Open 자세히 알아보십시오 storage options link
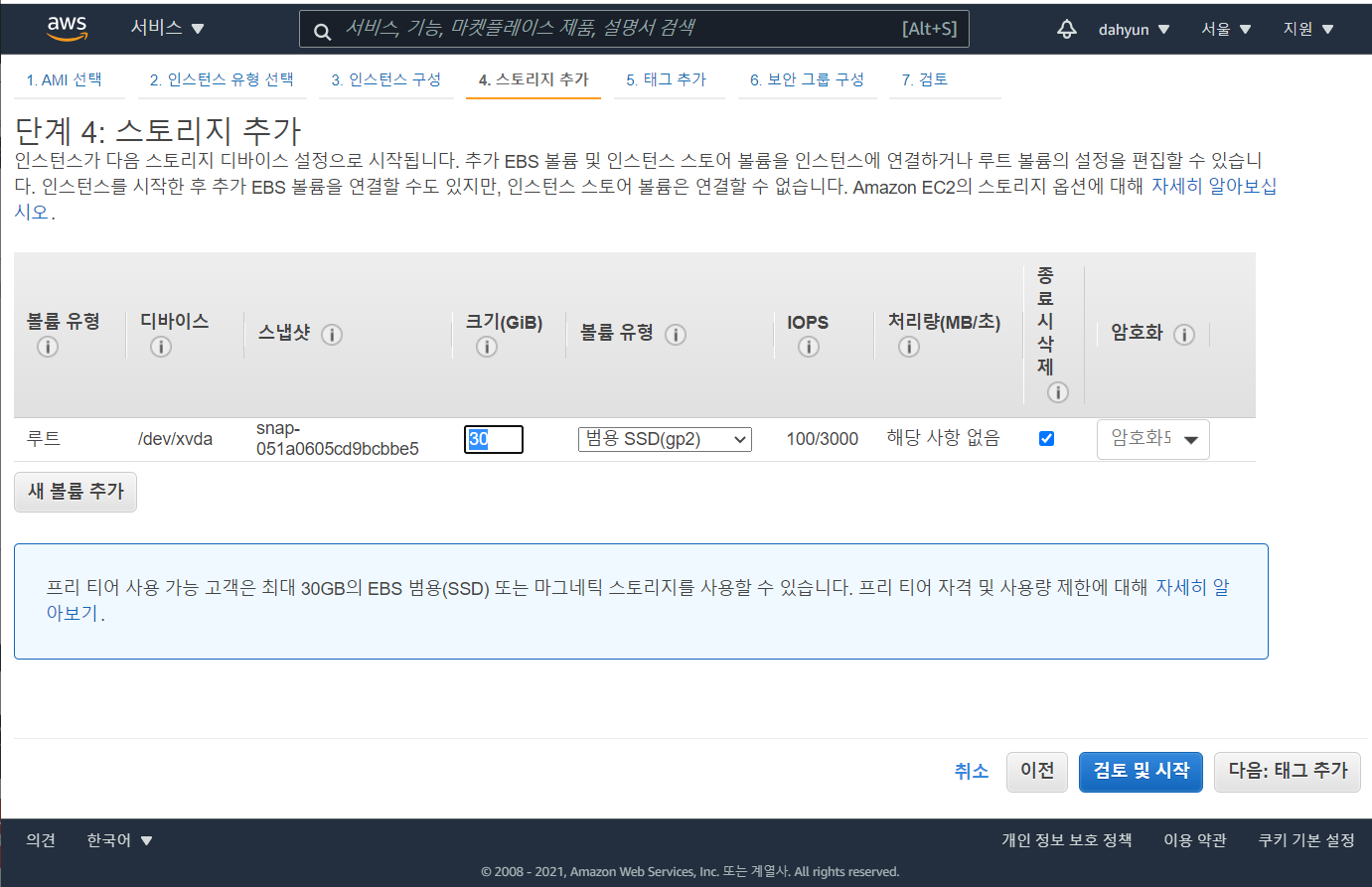The height and width of the screenshot is (887, 1372). click(1213, 187)
